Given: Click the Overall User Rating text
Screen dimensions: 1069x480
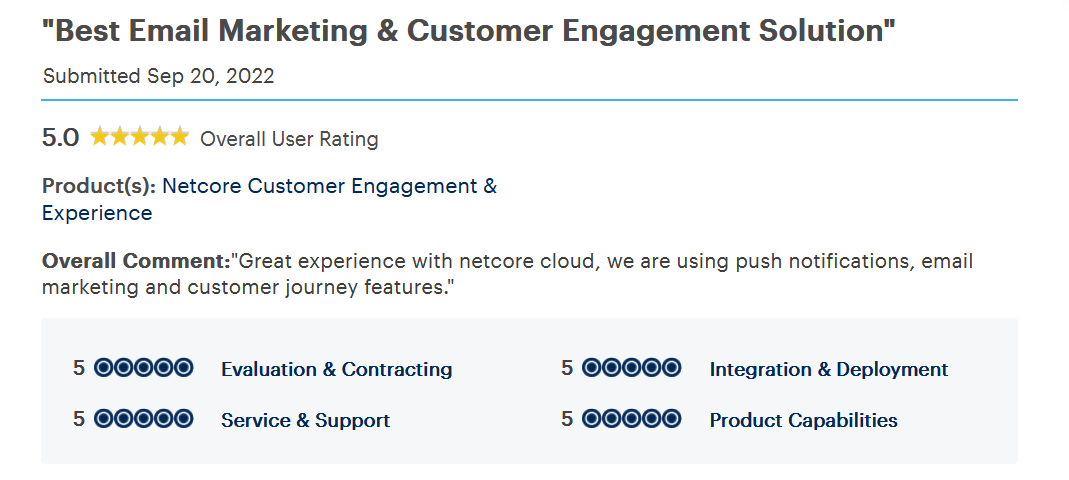Looking at the screenshot, I should pos(289,139).
